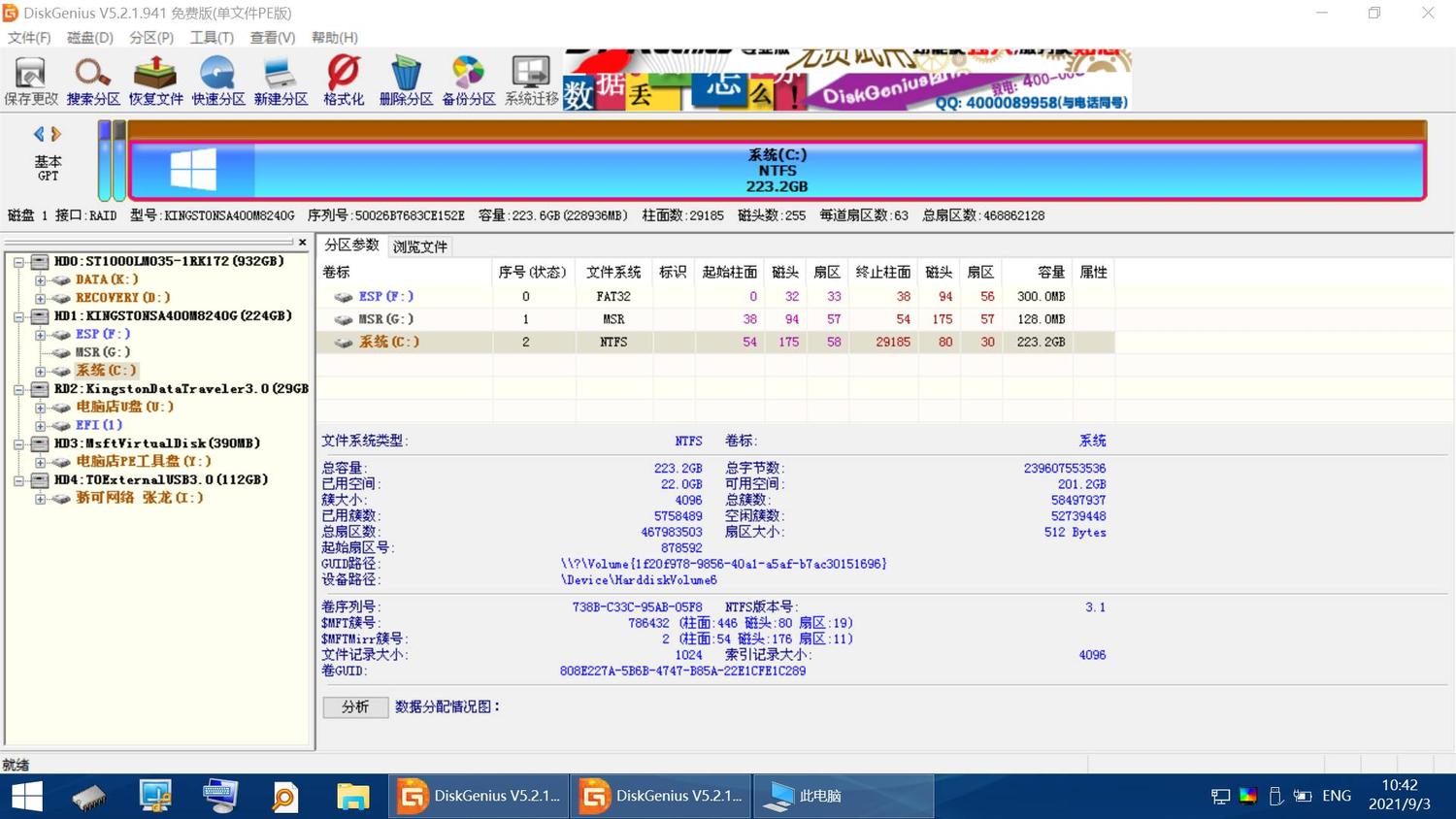Click the DiskGenius advertisement banner
This screenshot has width=1456, height=819.
(846, 80)
